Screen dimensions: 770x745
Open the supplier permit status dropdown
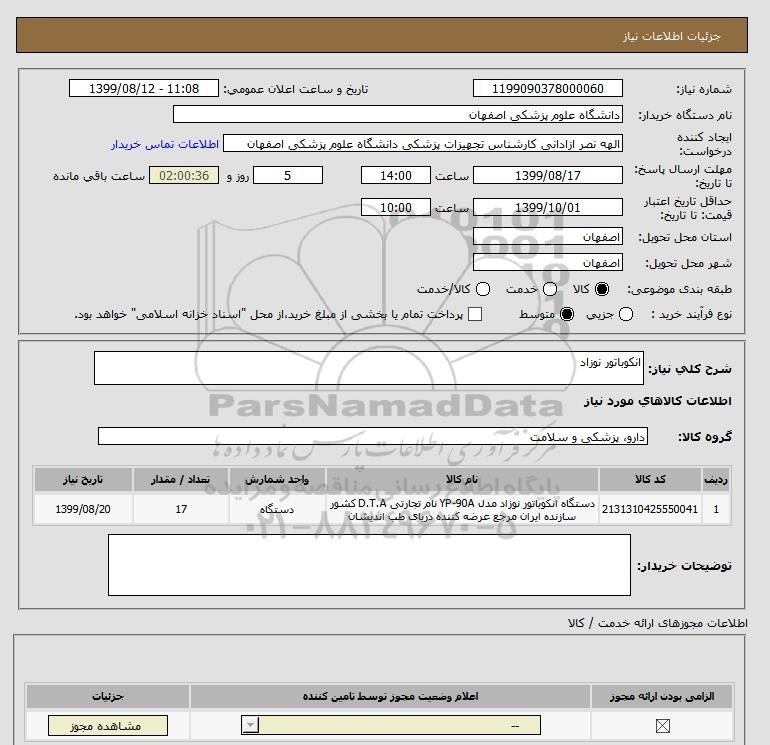(x=391, y=725)
